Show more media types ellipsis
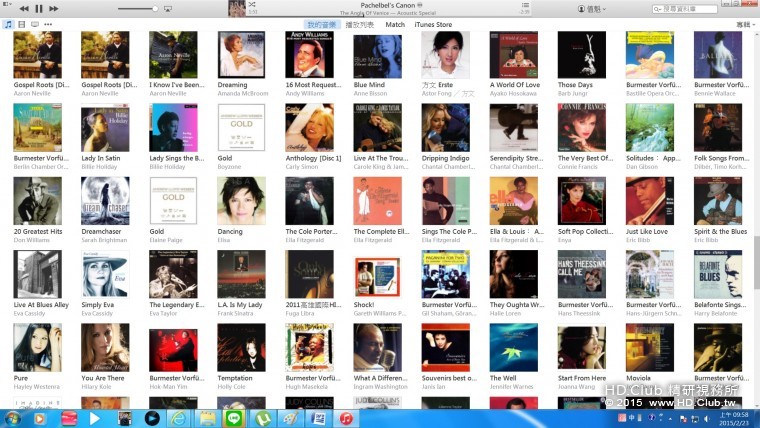This screenshot has height=428, width=760. coord(48,24)
